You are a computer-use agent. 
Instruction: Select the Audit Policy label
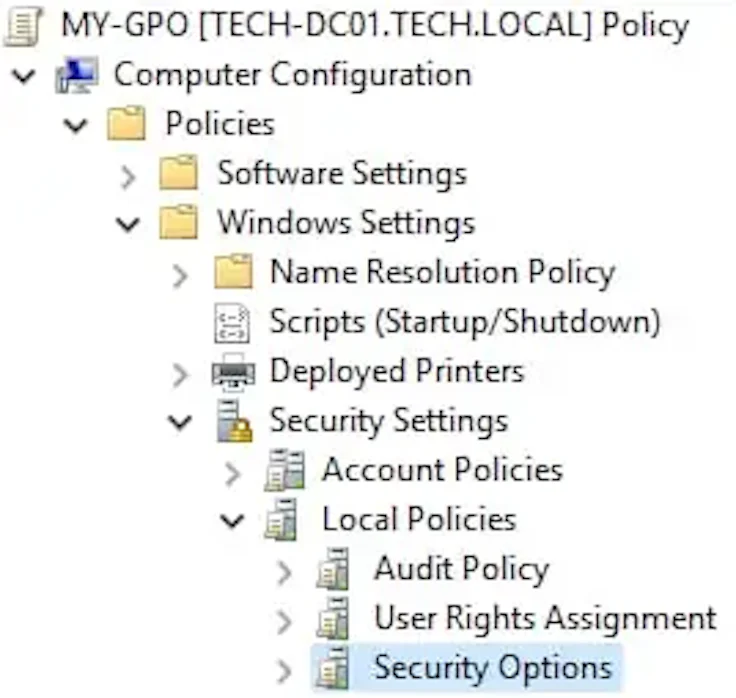coord(462,569)
